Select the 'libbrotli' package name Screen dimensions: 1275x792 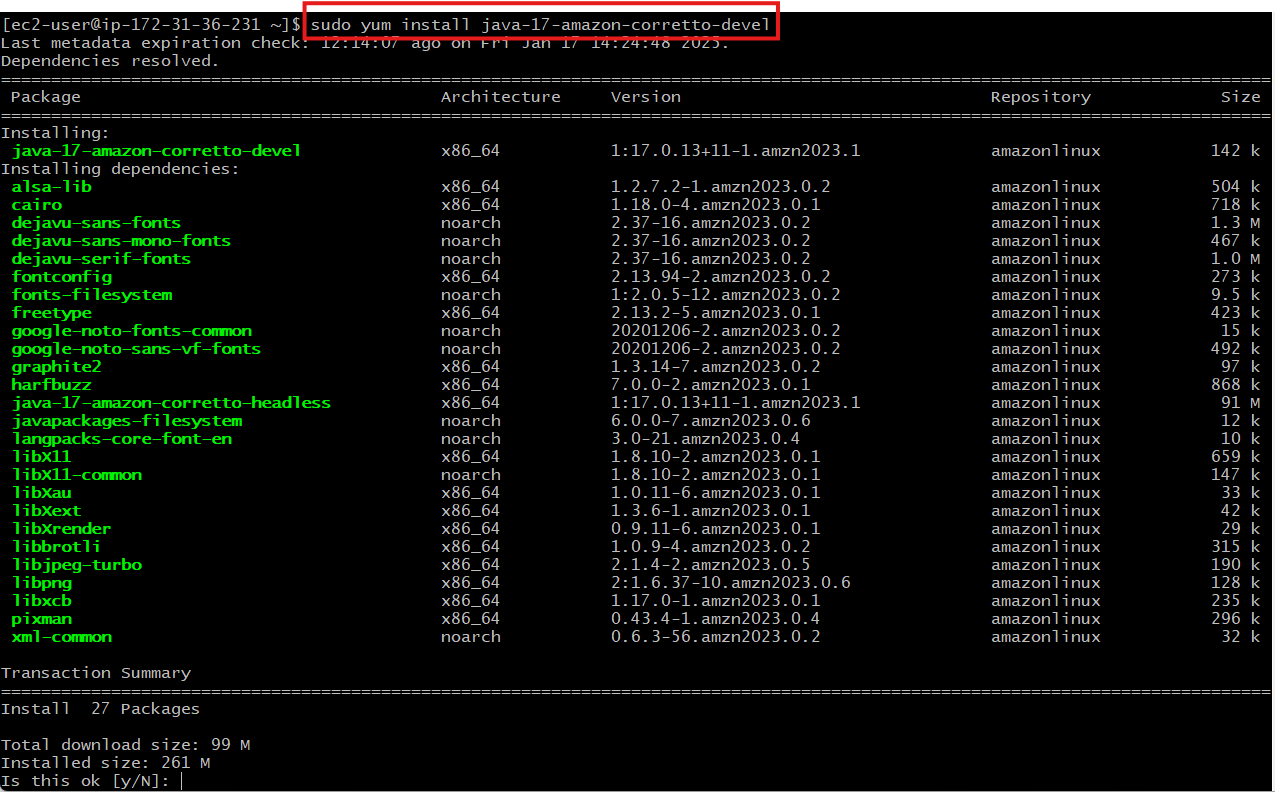pyautogui.click(x=56, y=547)
